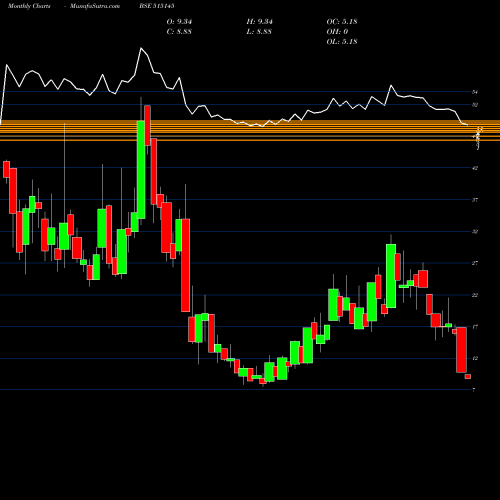Select the "L: 8.88" low value

[259, 32]
